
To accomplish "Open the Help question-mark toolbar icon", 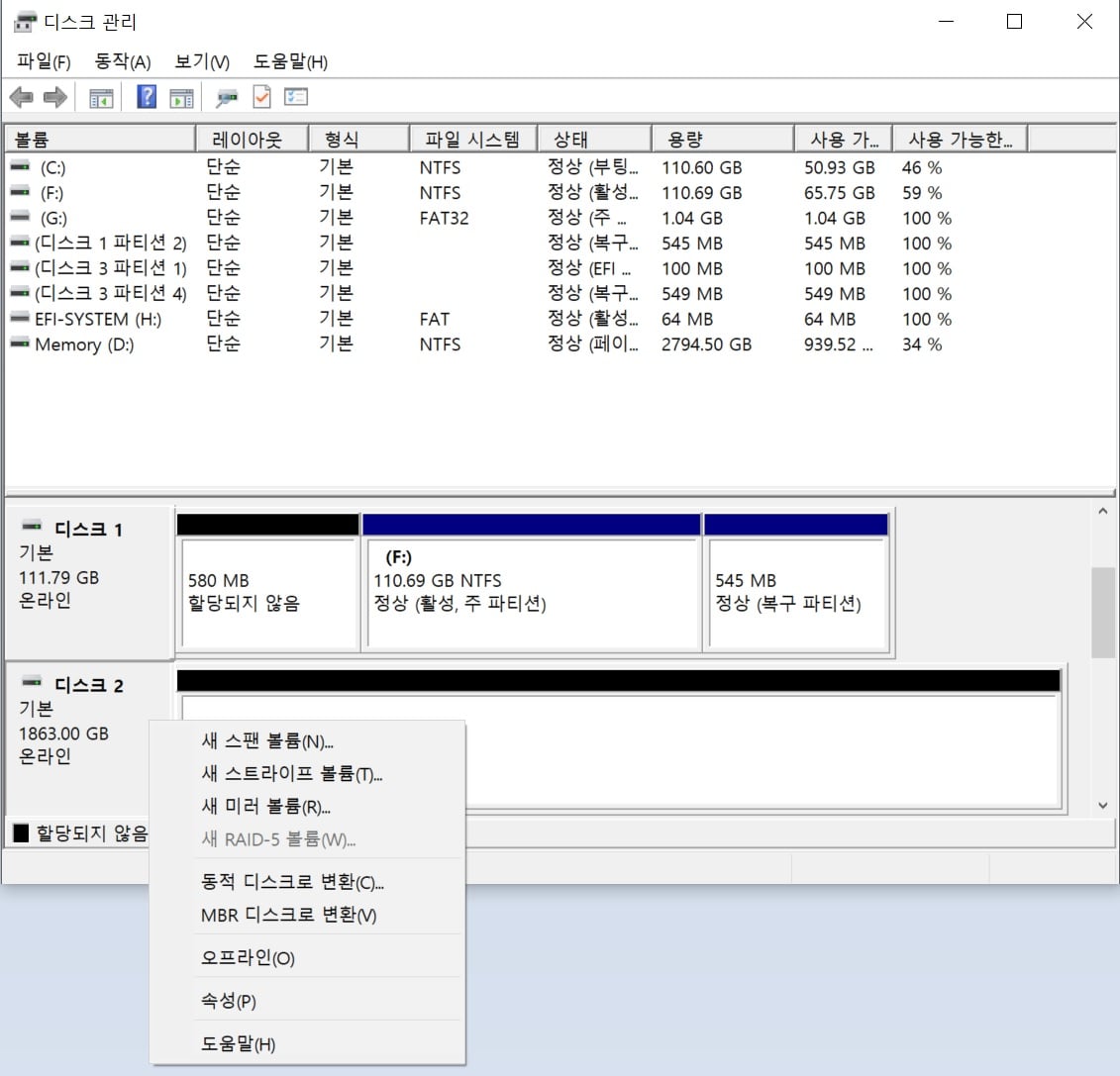I will (x=147, y=96).
